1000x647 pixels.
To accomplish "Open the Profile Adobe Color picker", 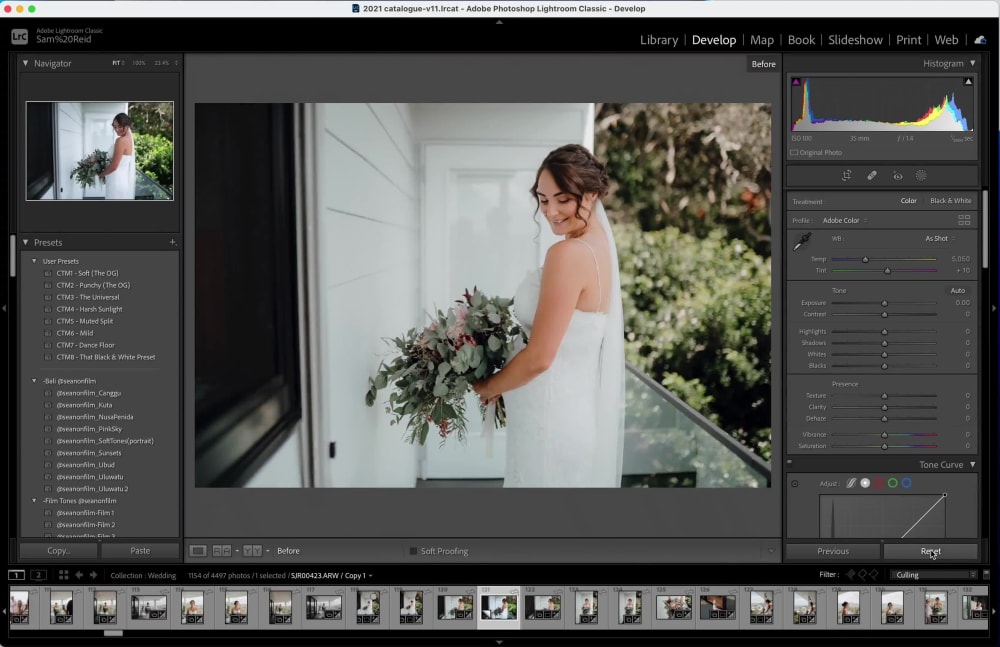I will pos(843,219).
